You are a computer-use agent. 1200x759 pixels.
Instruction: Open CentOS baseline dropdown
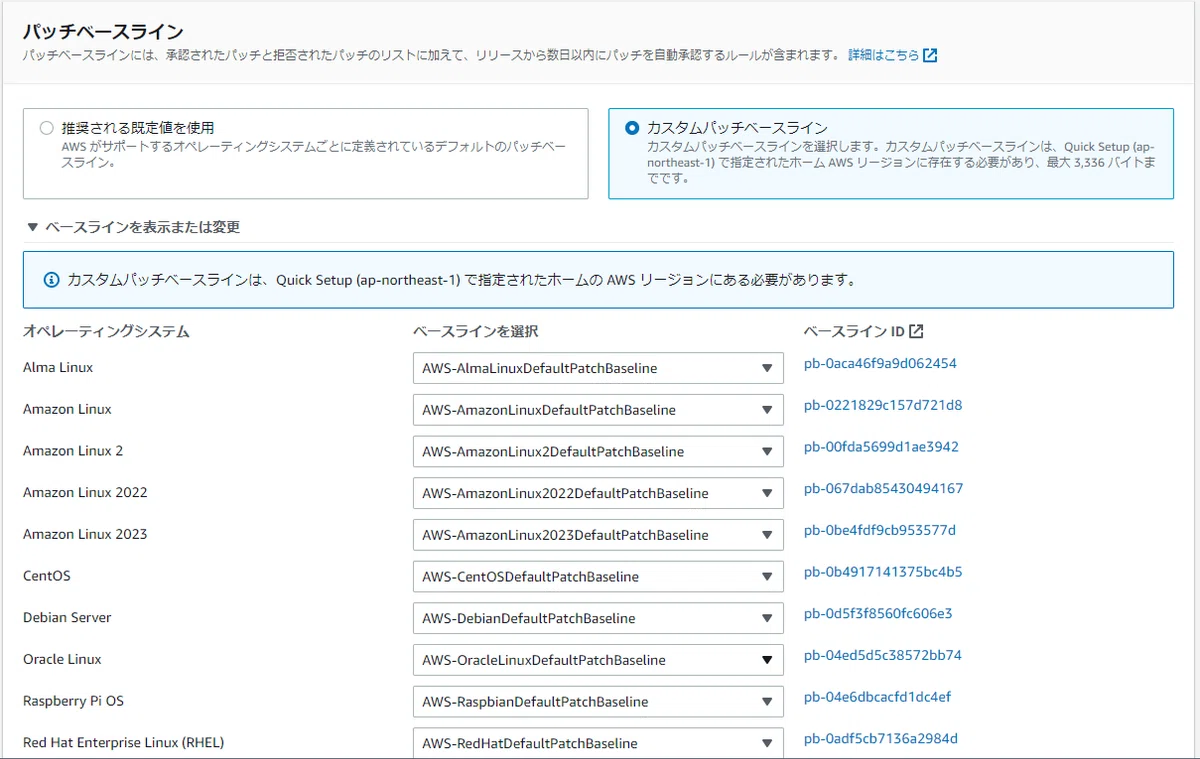(598, 577)
